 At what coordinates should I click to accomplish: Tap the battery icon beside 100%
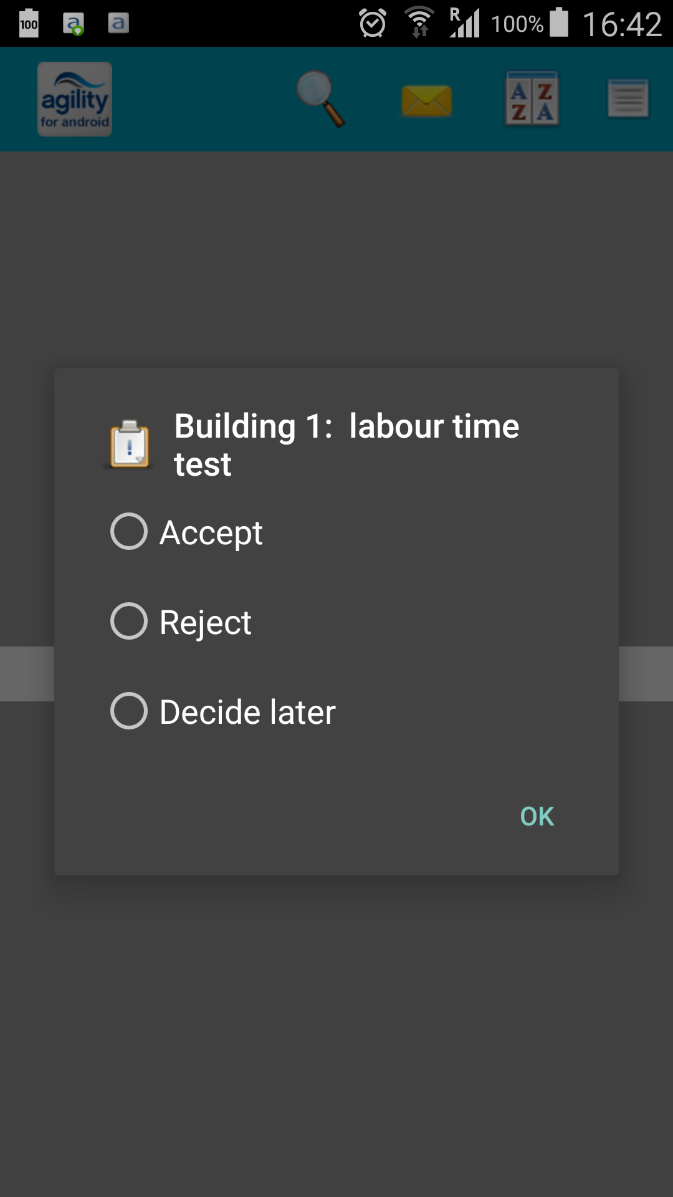click(x=560, y=23)
